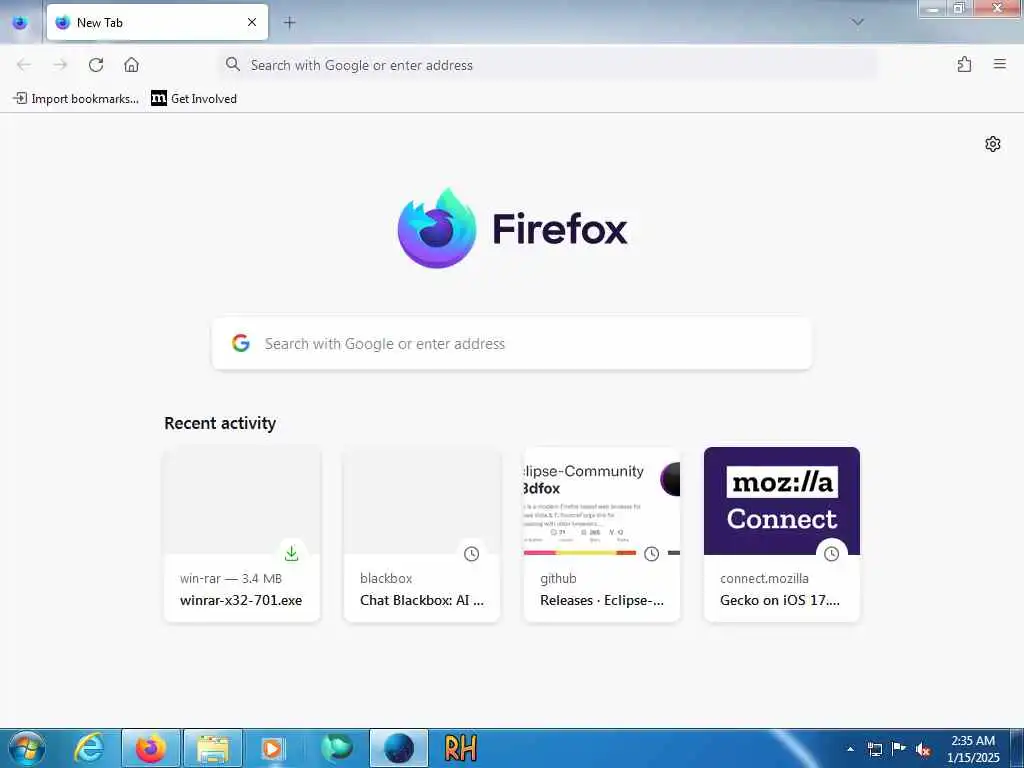Open the application hamburger menu
The width and height of the screenshot is (1024, 768).
point(999,64)
